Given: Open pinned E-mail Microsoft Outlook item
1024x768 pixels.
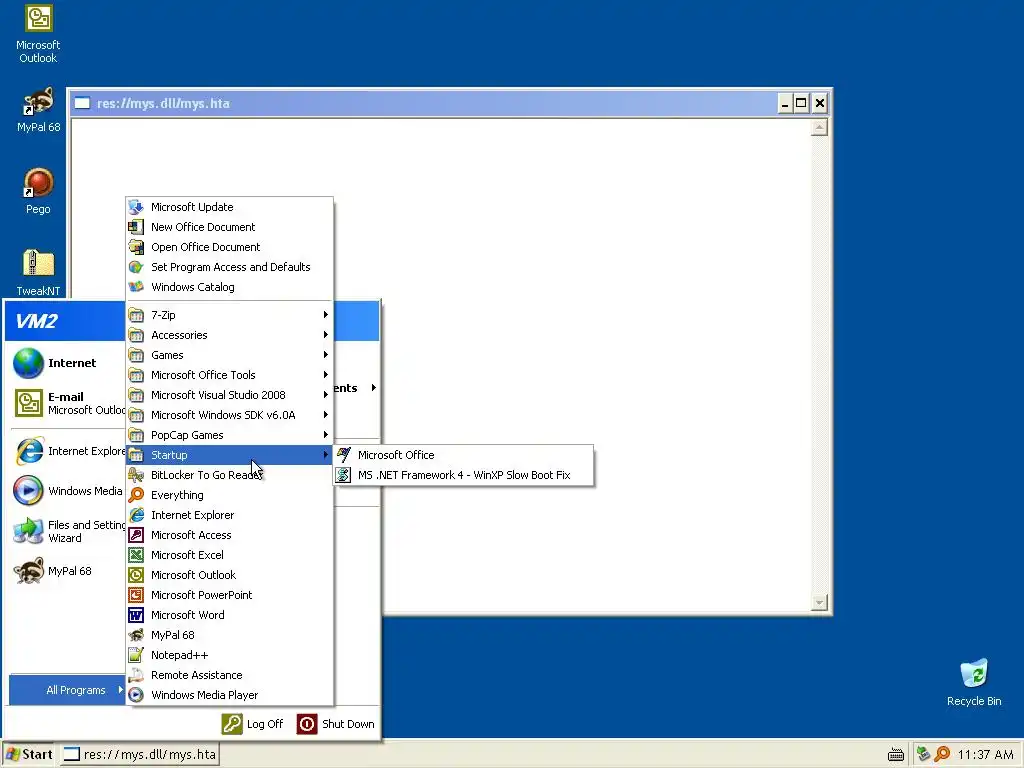Looking at the screenshot, I should point(67,403).
